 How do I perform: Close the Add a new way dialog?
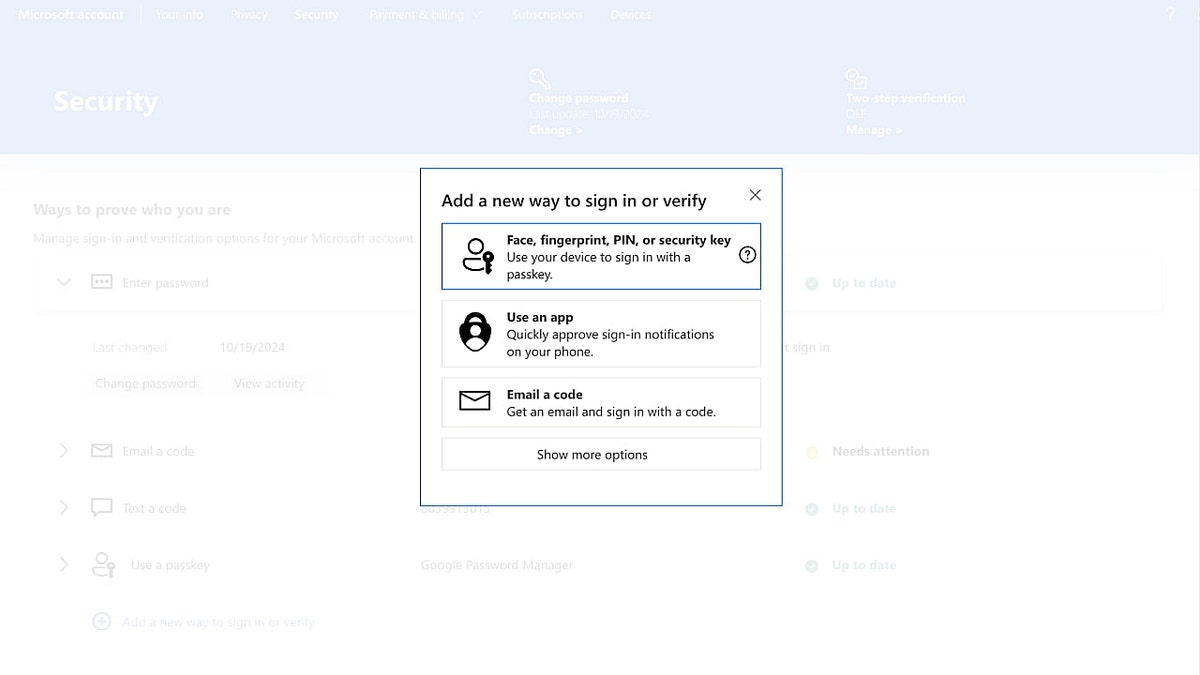(x=755, y=195)
